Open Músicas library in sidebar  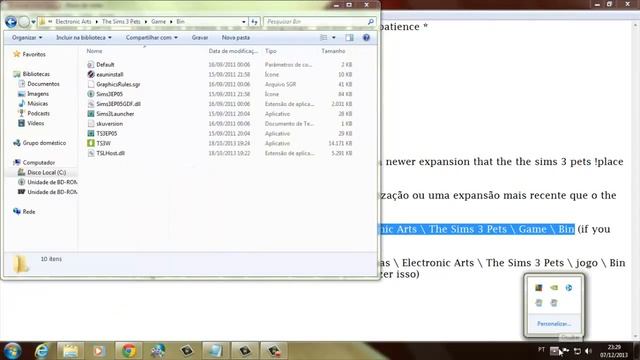[x=38, y=103]
